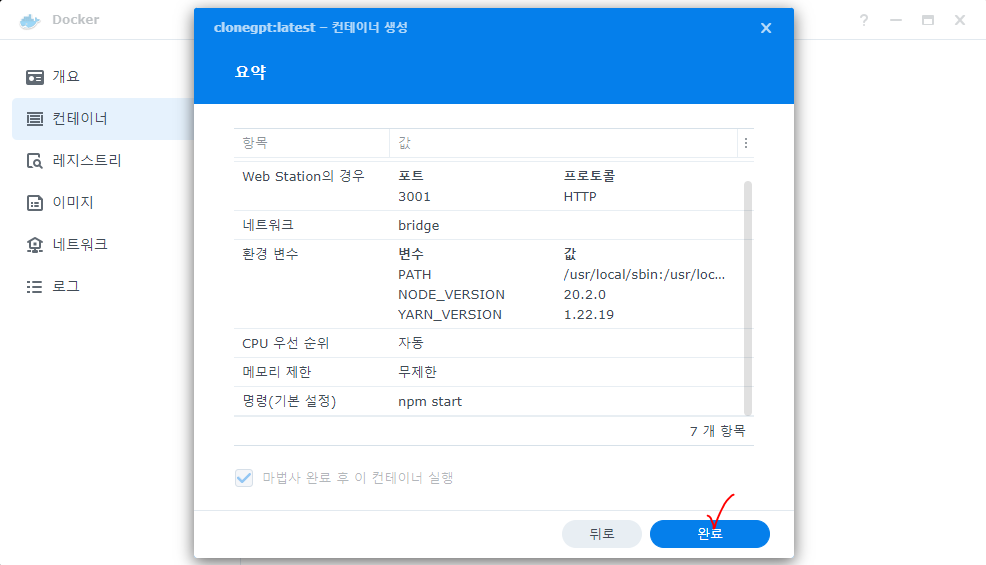
Task: Click the Docker whale logo icon
Action: tap(30, 21)
